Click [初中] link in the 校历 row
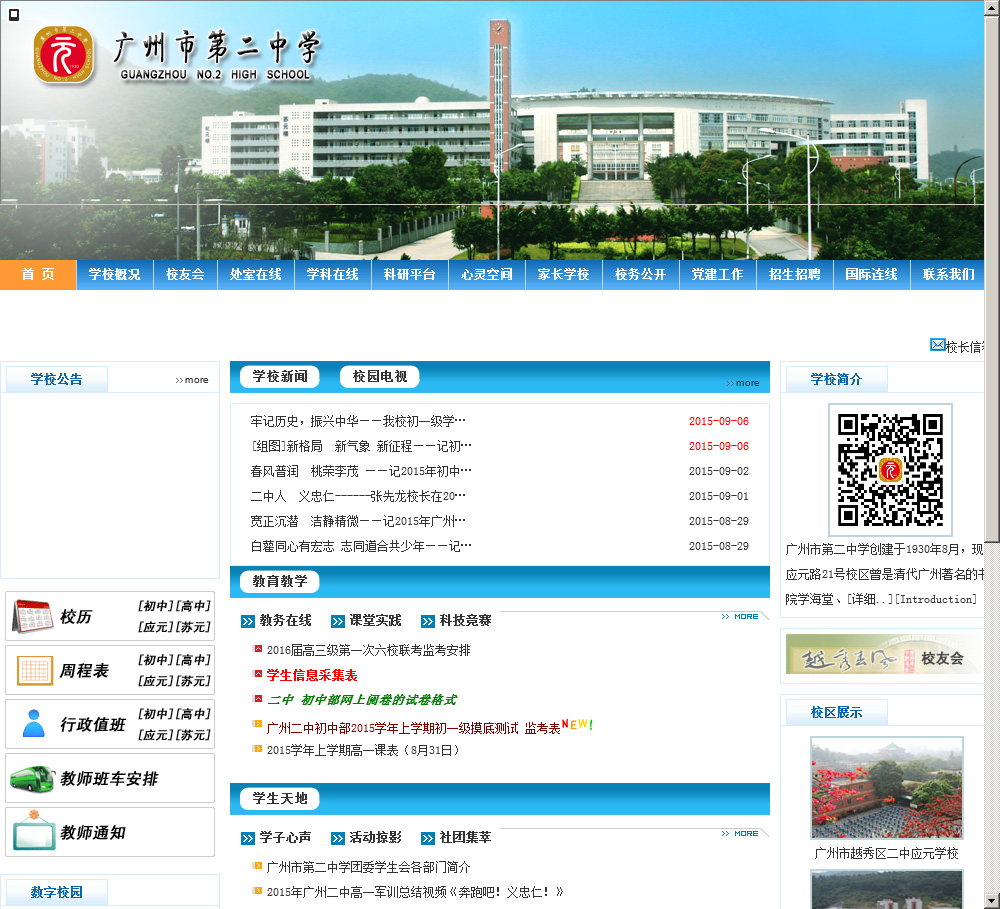This screenshot has width=1000, height=909. [x=156, y=606]
